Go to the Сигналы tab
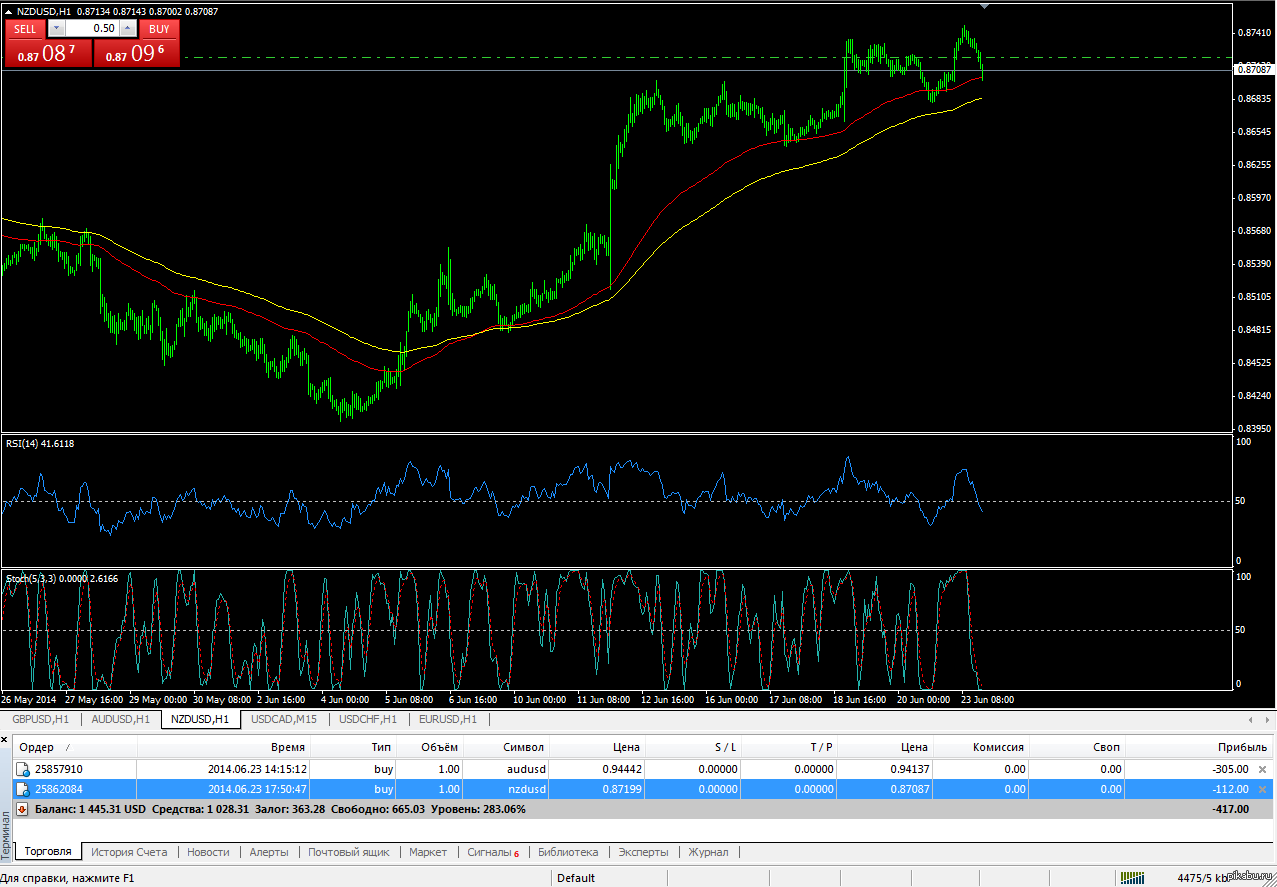Image resolution: width=1277 pixels, height=887 pixels. [x=492, y=852]
